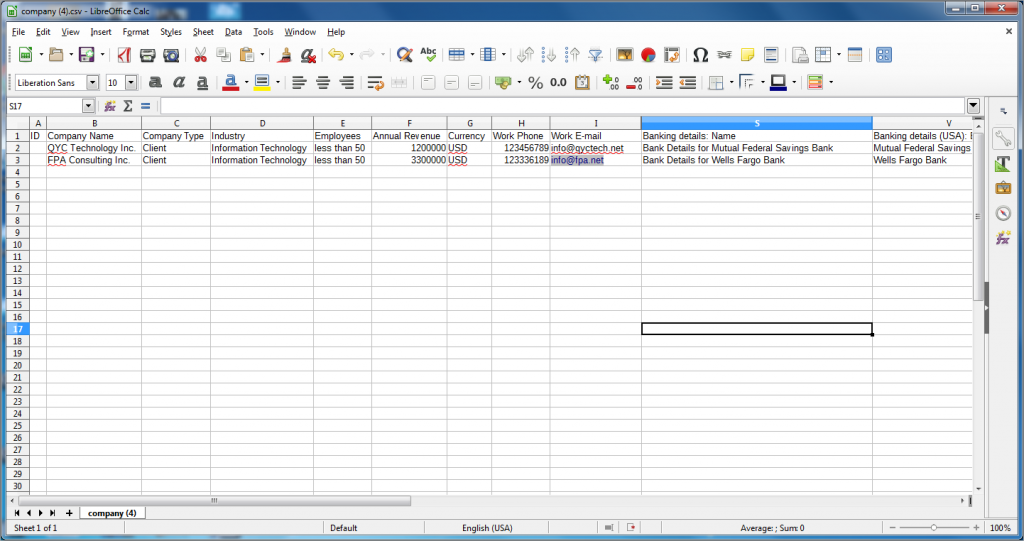Click the Formula equals button

point(146,106)
